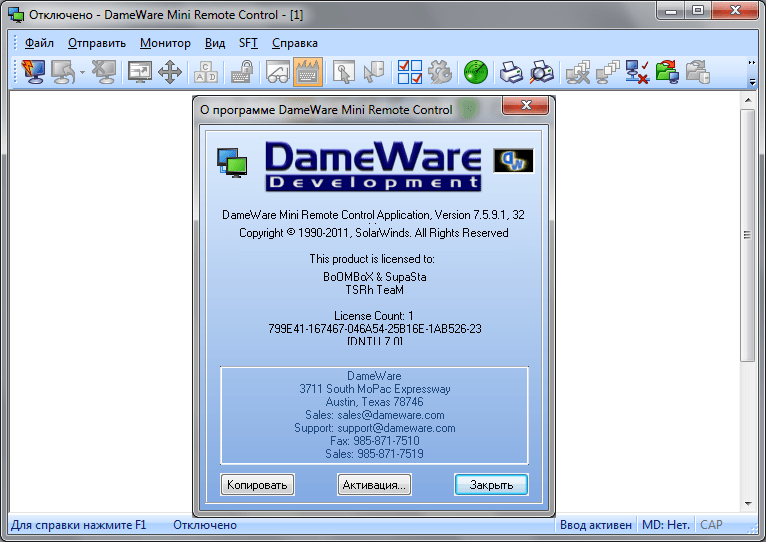
Task: Click the BoOMBoX & SupaSta licensee text
Action: pos(375,277)
